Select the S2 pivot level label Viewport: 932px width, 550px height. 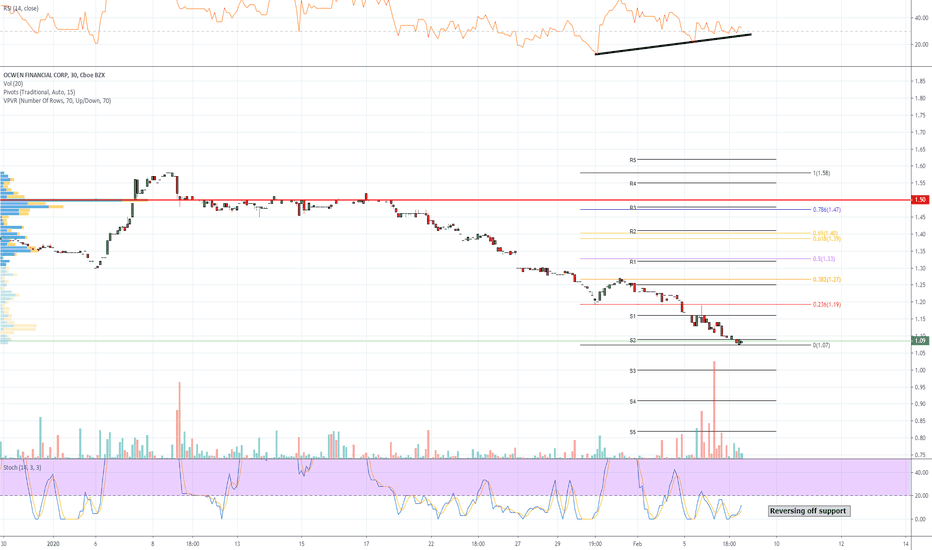point(633,340)
